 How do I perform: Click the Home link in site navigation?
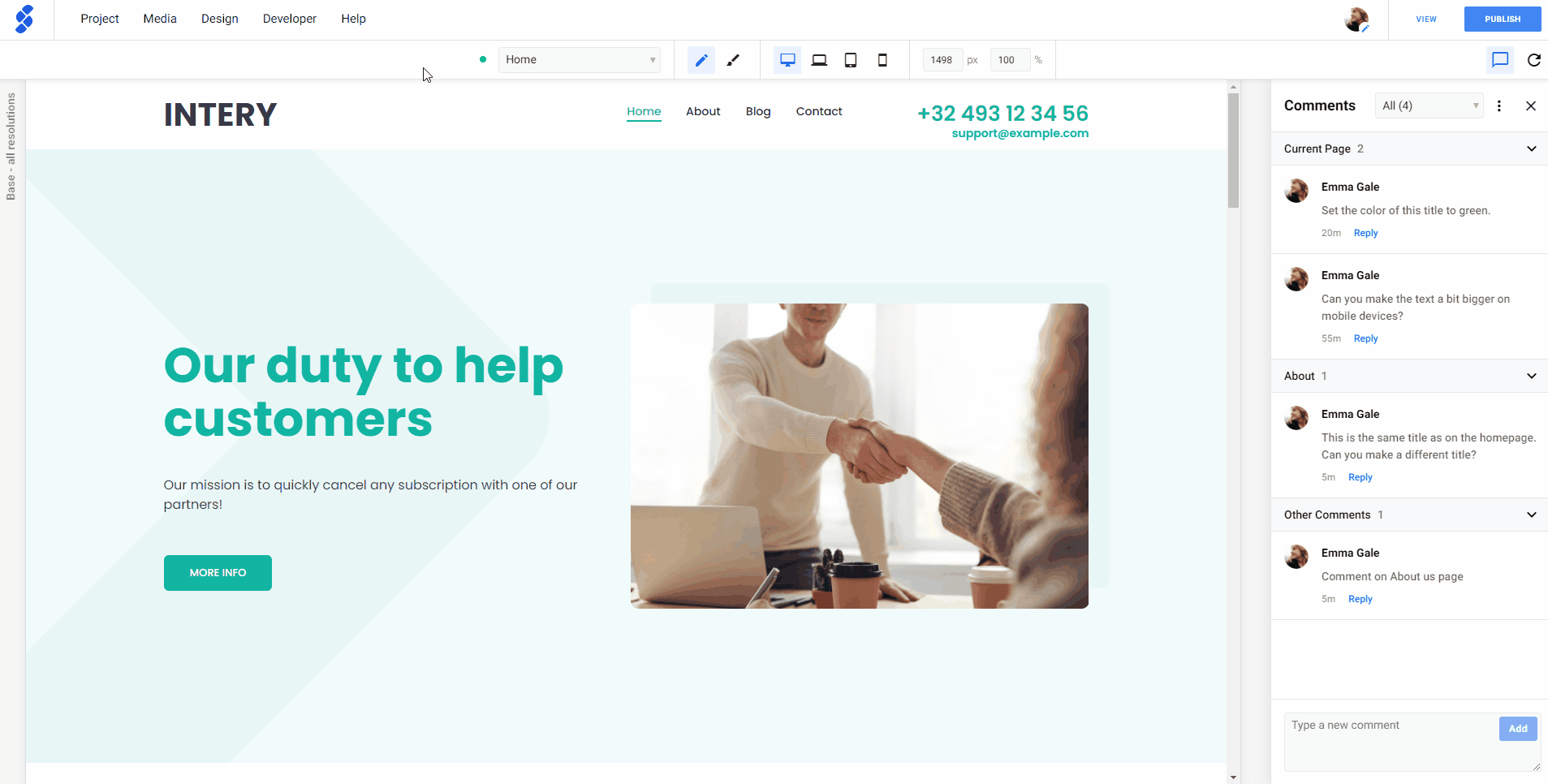[644, 111]
